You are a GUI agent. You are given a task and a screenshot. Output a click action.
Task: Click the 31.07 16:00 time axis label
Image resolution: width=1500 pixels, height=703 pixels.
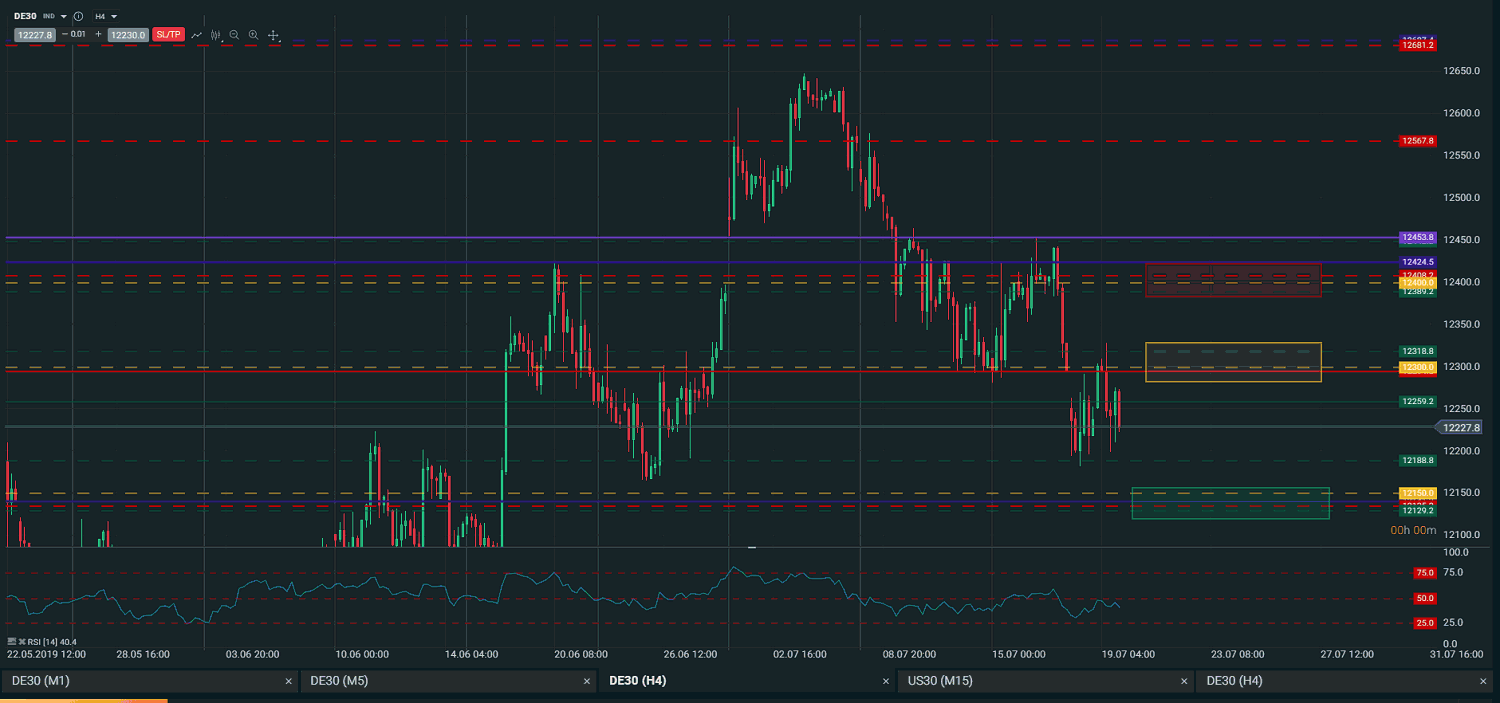coord(1455,655)
